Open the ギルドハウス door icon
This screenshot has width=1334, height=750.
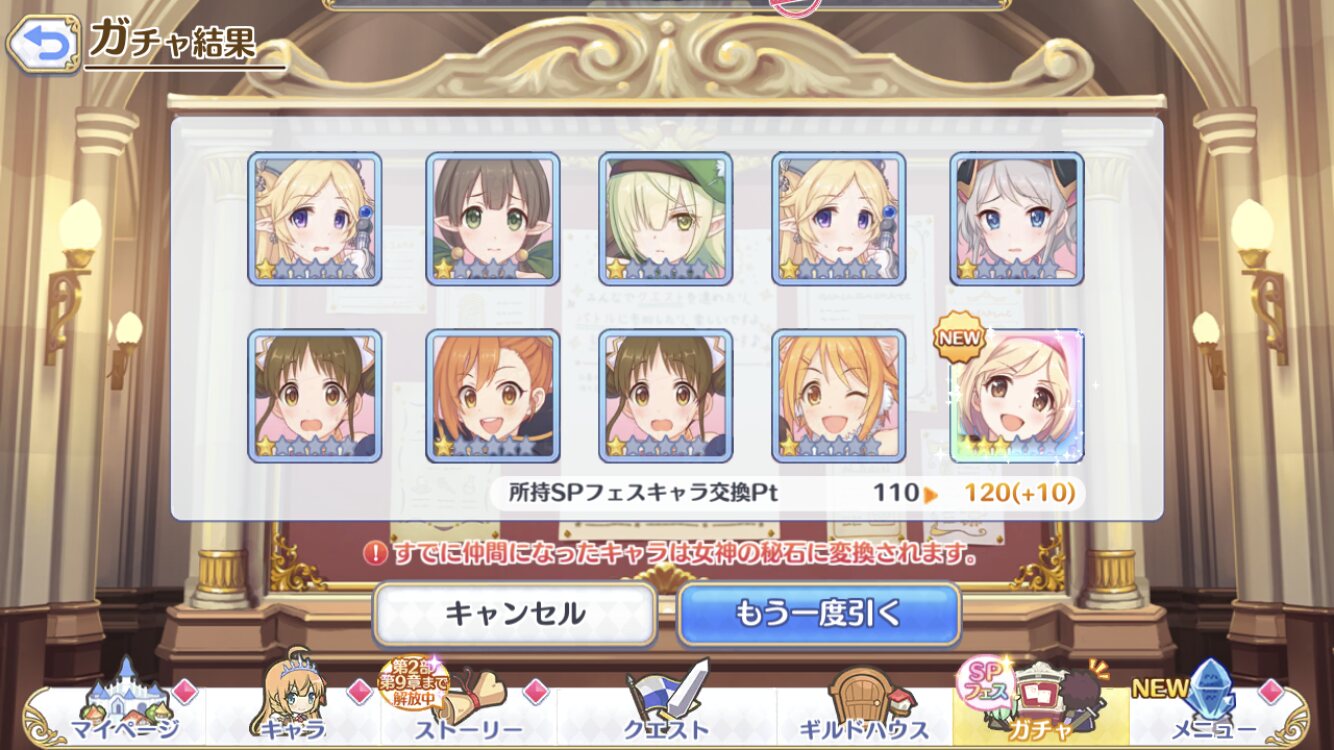(862, 706)
